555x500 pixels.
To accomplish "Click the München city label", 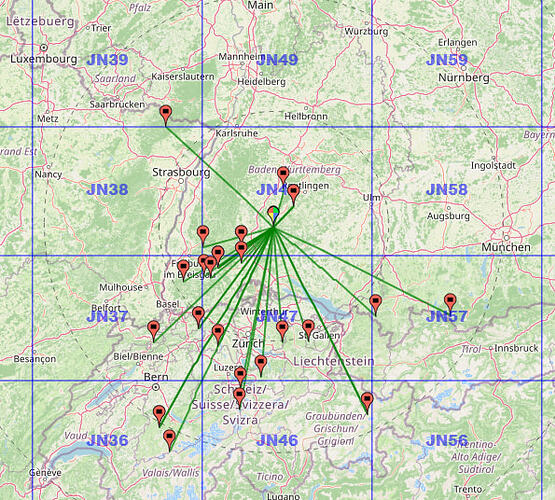I will (x=506, y=247).
